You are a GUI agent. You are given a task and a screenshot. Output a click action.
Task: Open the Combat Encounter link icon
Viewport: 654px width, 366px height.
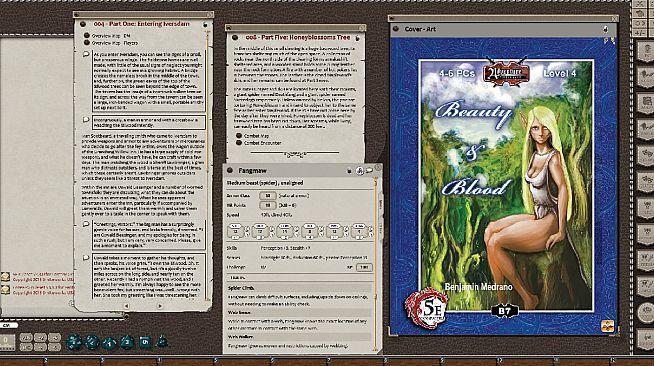pyautogui.click(x=239, y=143)
